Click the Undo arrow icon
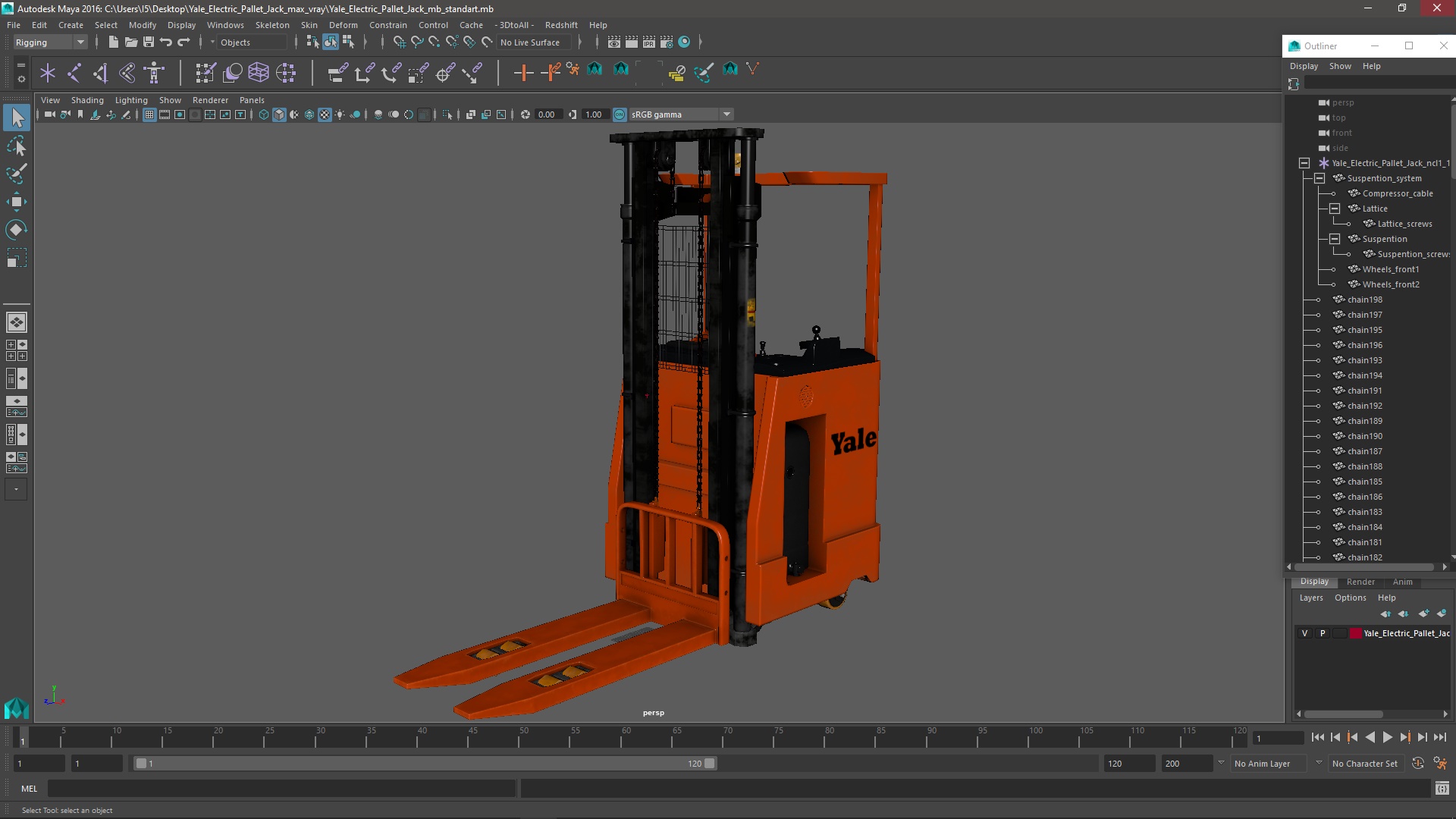The image size is (1456, 819). (166, 42)
